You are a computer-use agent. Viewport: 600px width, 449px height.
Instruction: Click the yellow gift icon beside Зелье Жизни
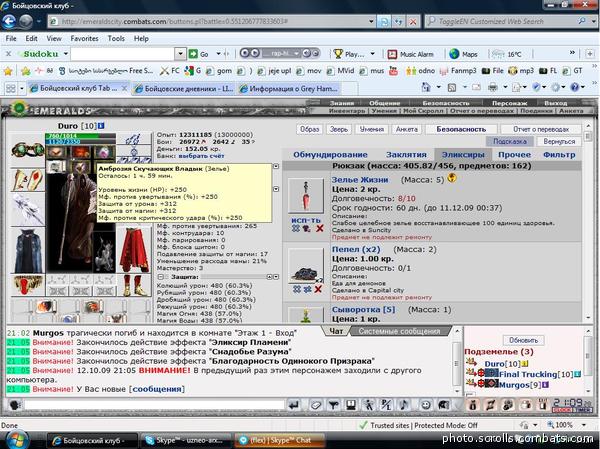point(452,177)
